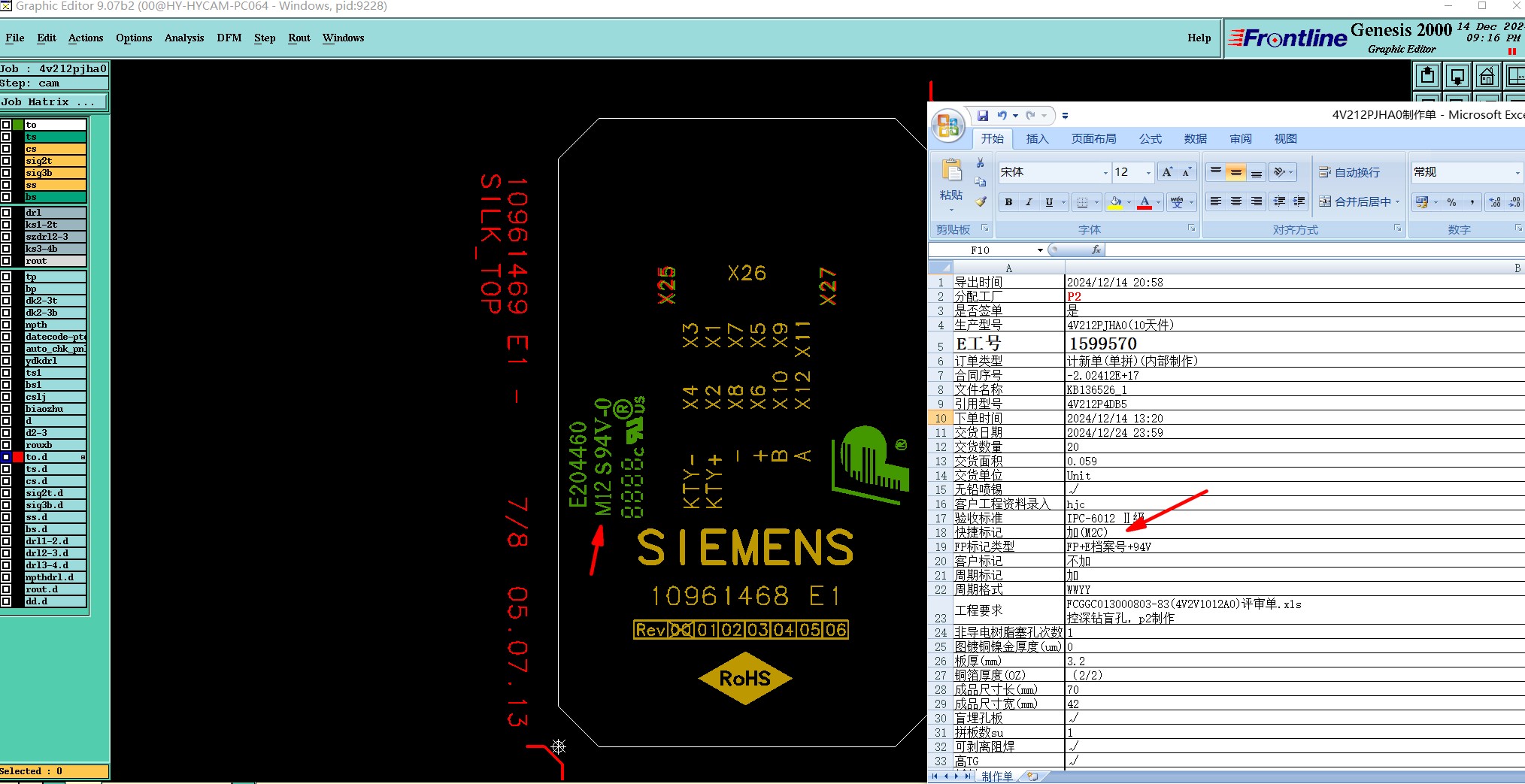Image resolution: width=1525 pixels, height=784 pixels.
Task: Click the Excel Office round button
Action: pyautogui.click(x=947, y=125)
